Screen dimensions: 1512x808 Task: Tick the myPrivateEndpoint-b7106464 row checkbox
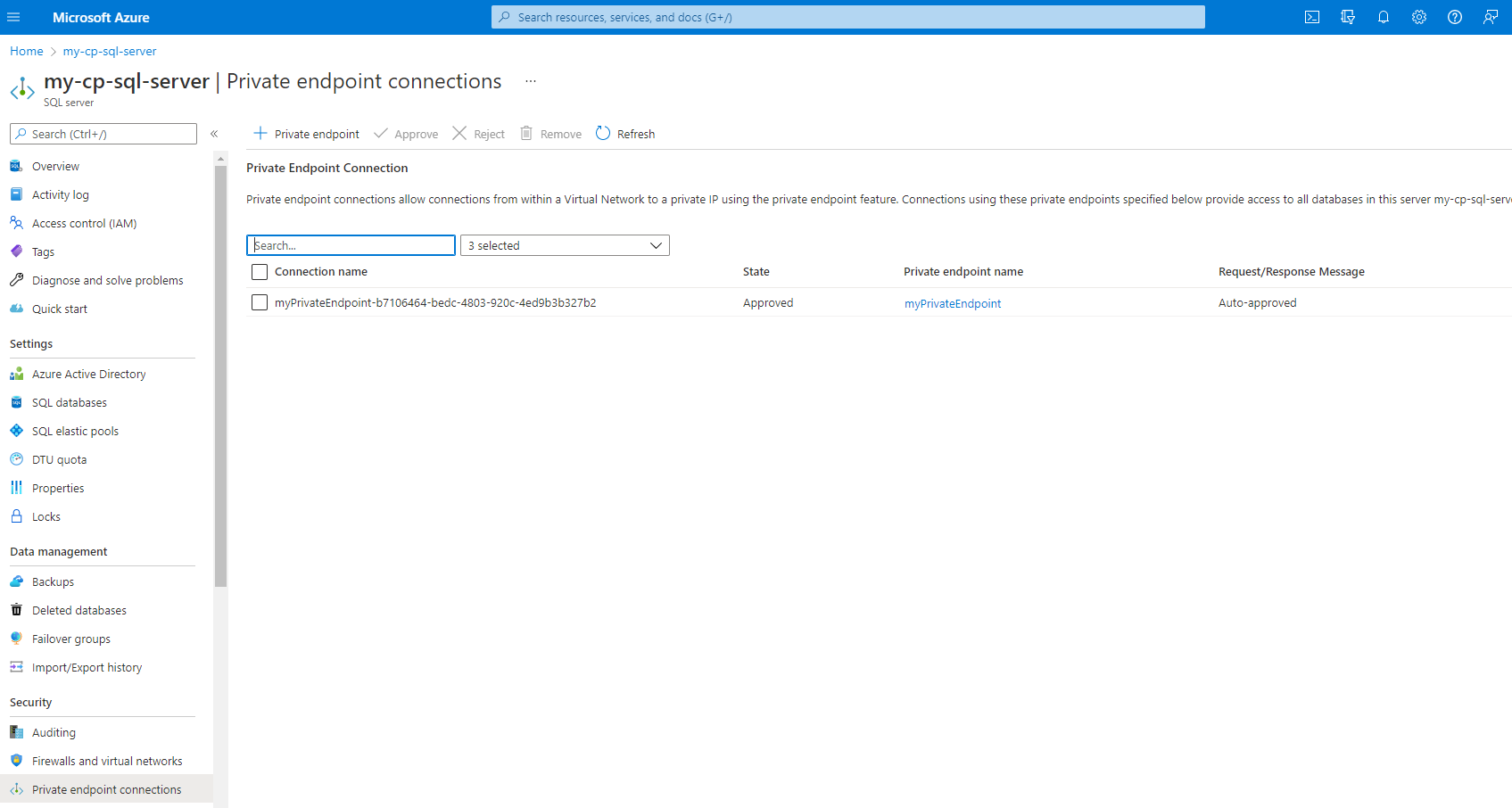(260, 302)
